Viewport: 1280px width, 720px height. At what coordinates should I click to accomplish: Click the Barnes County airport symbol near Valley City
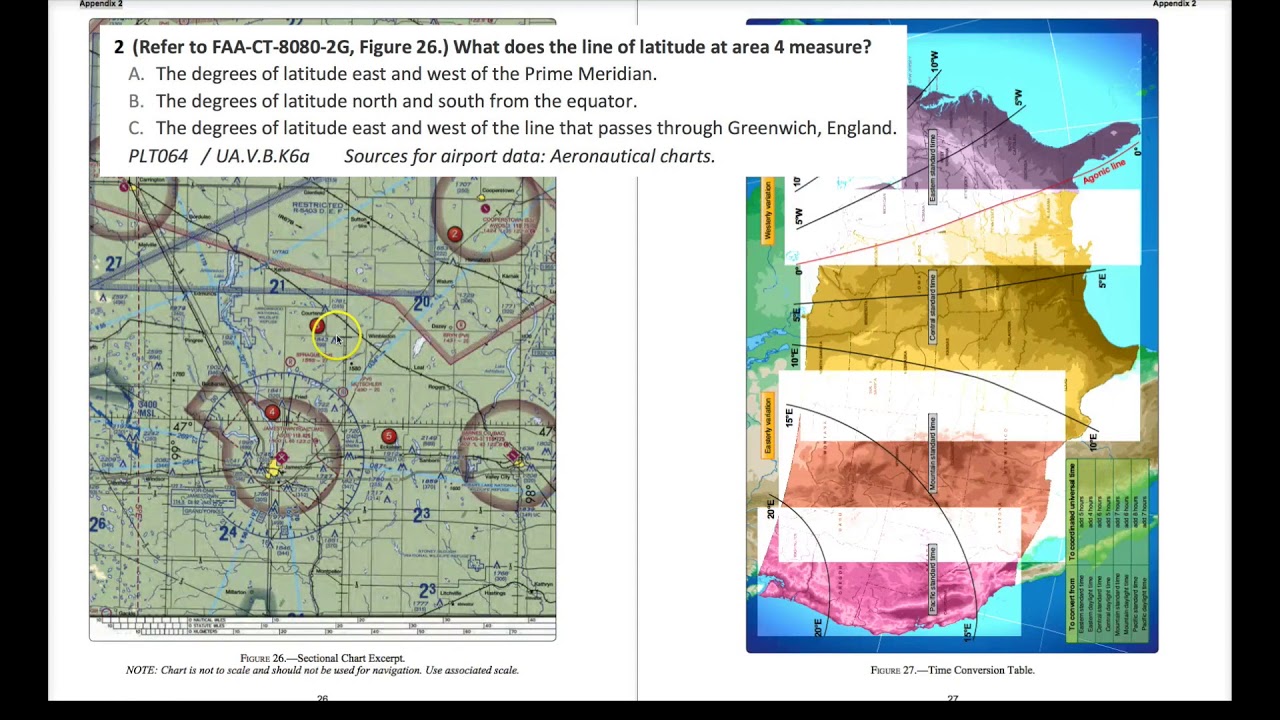515,456
